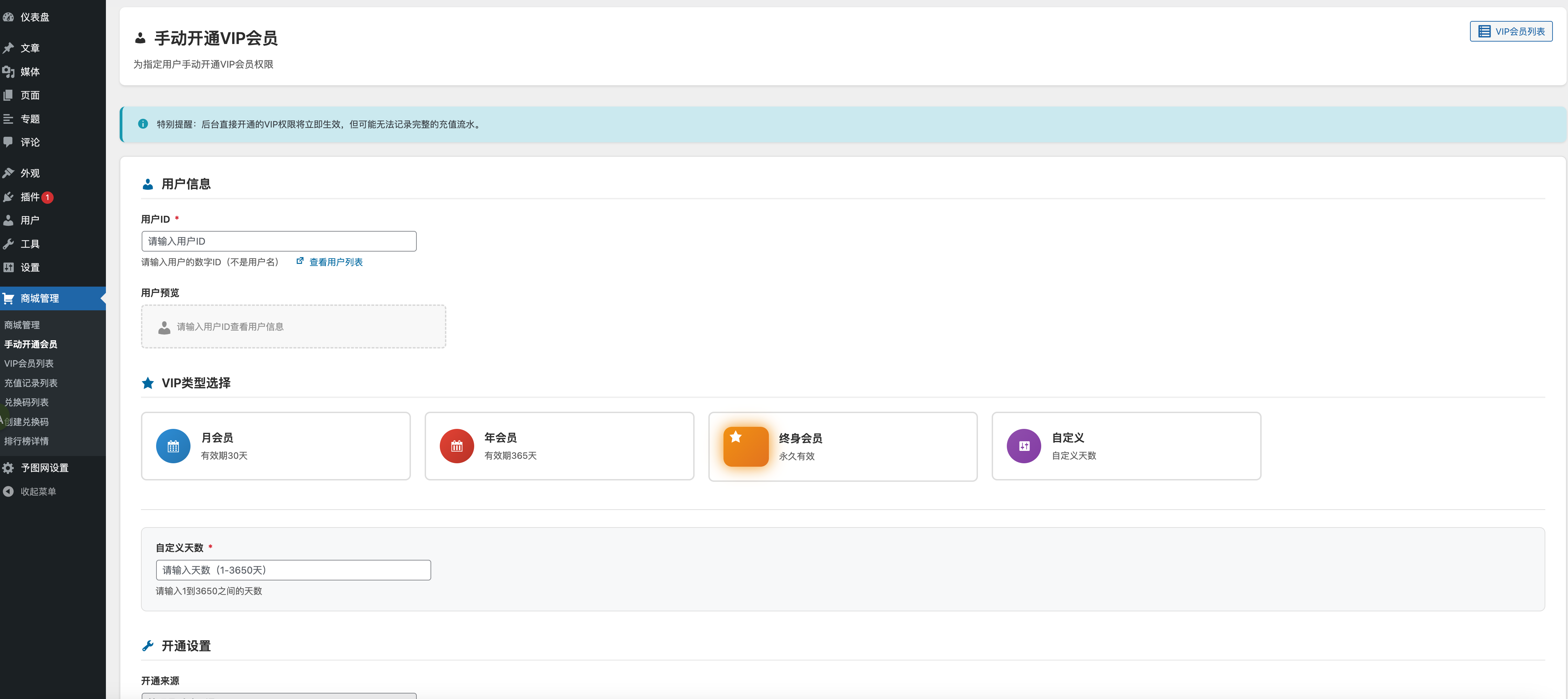
Task: Open the 查看用户列表 link
Action: [x=335, y=262]
